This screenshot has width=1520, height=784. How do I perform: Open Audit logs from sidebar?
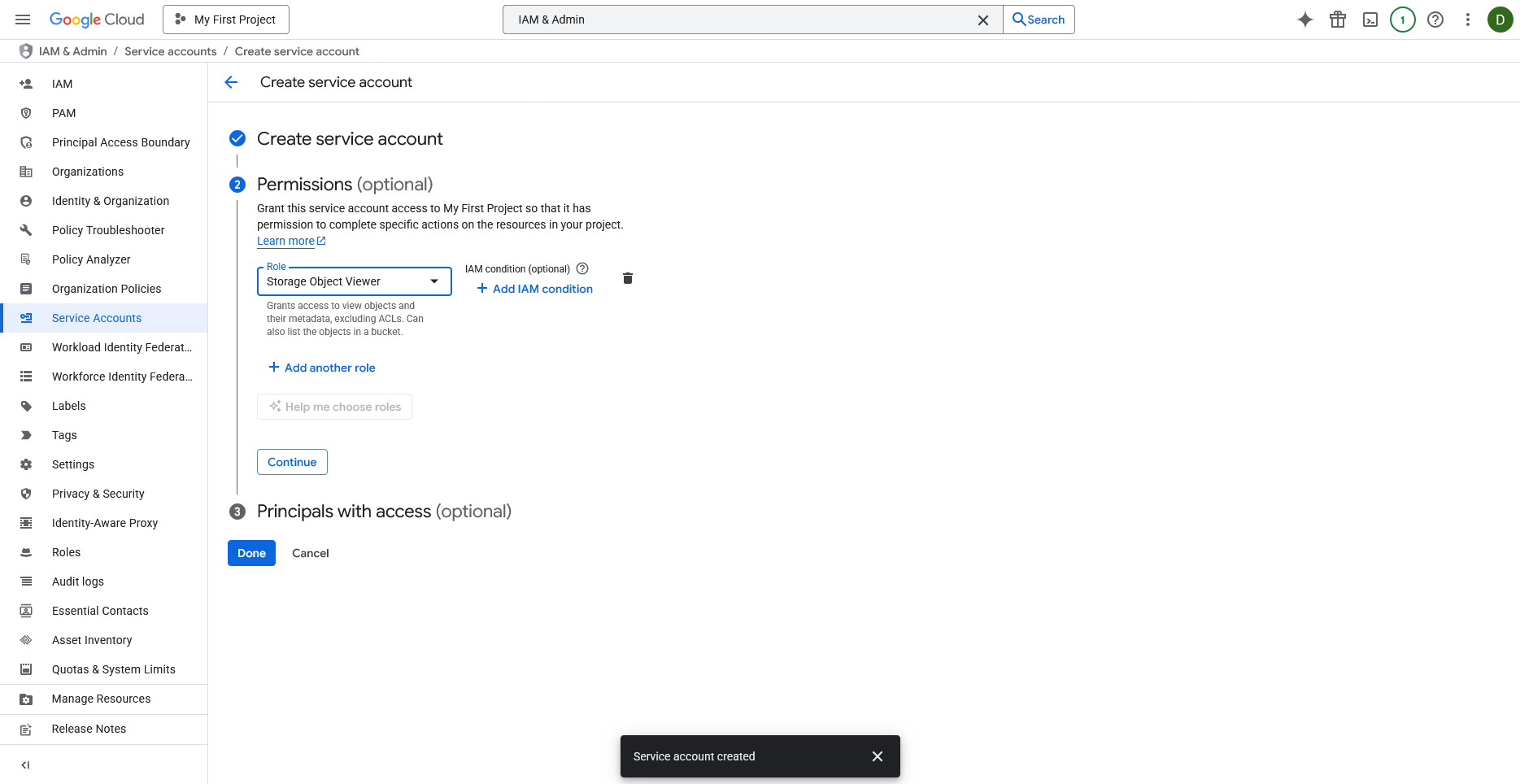78,581
